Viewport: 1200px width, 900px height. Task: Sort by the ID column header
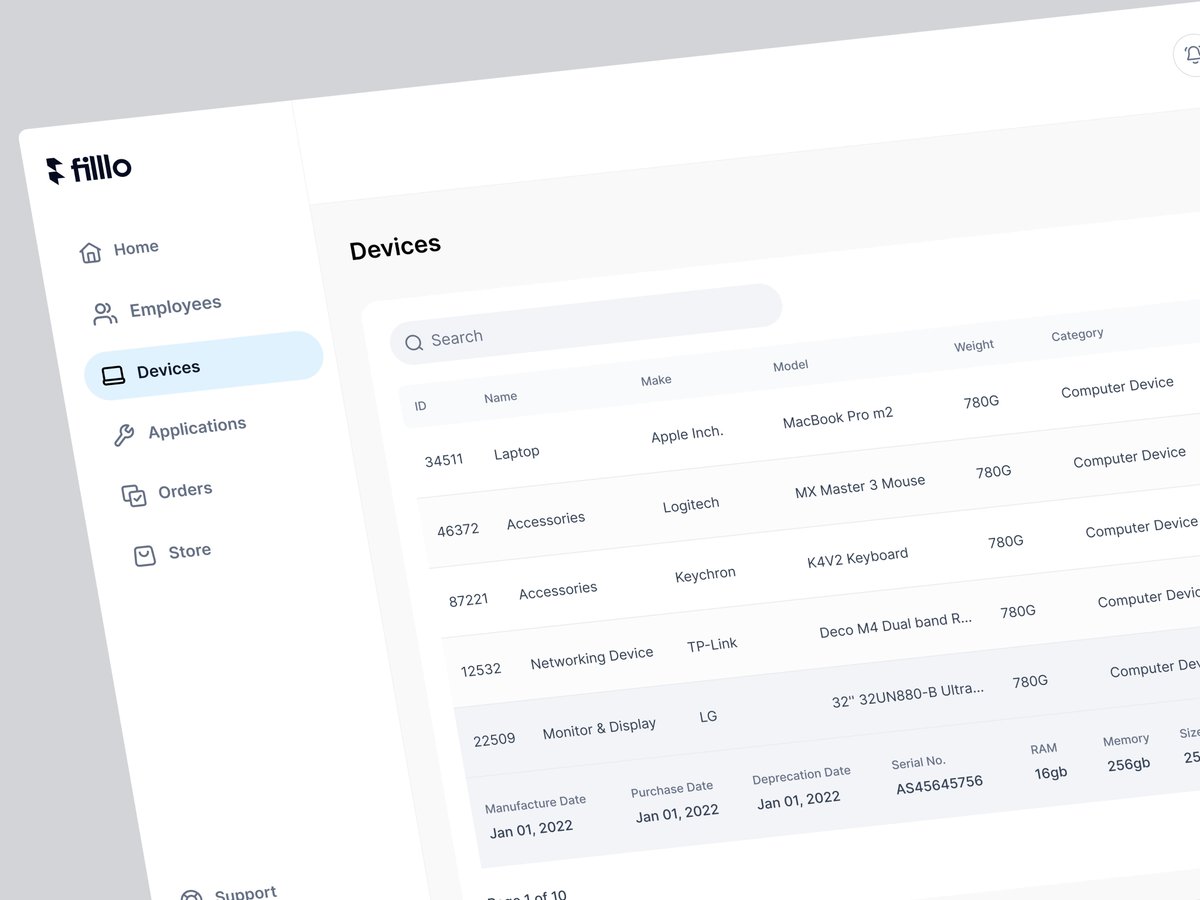coord(420,406)
